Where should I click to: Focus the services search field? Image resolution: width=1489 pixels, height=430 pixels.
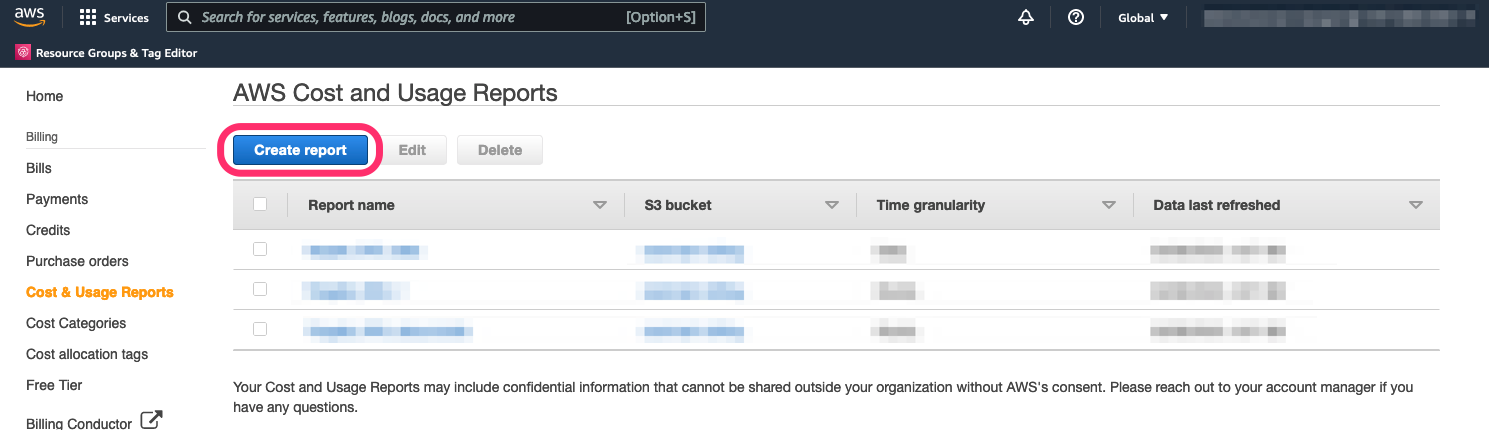436,17
